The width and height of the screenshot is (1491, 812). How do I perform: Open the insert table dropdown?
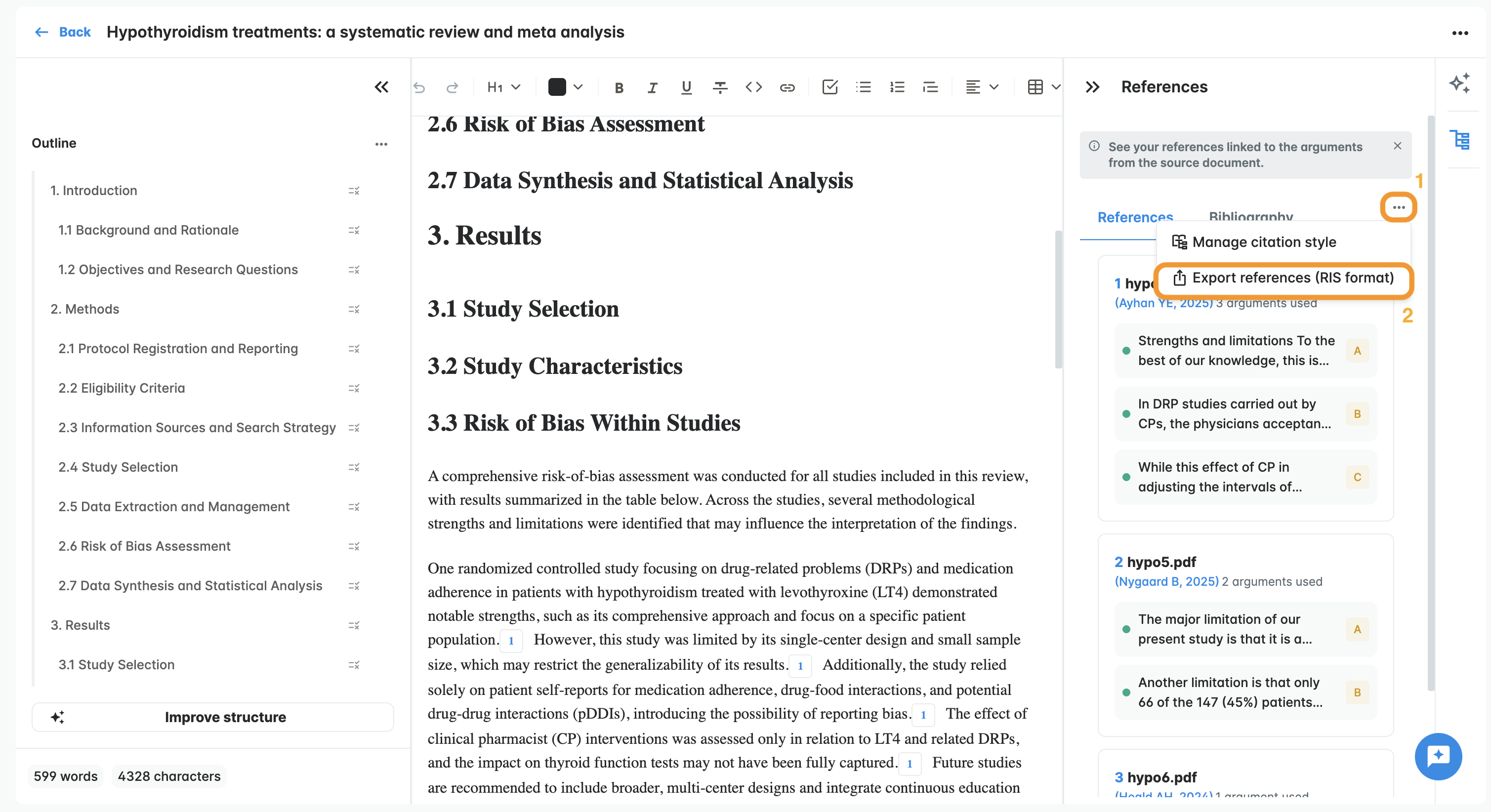tap(1043, 87)
